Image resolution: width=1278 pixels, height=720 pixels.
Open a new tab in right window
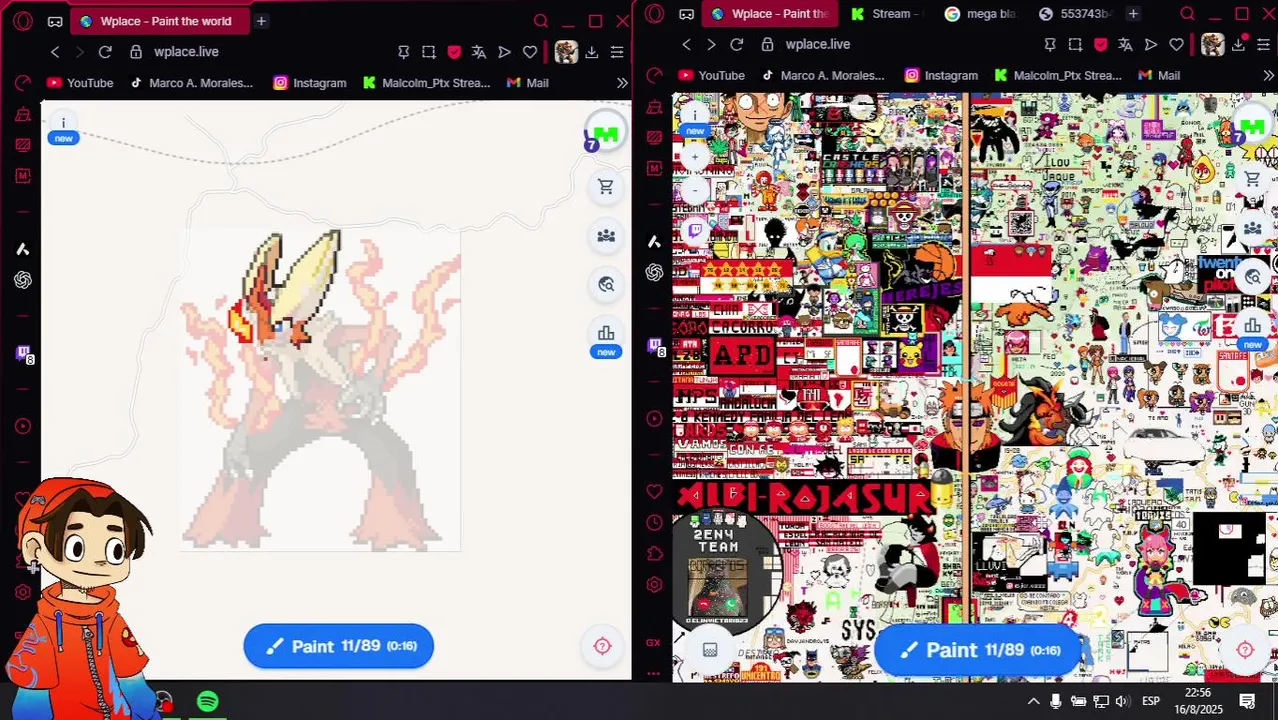coord(1133,14)
